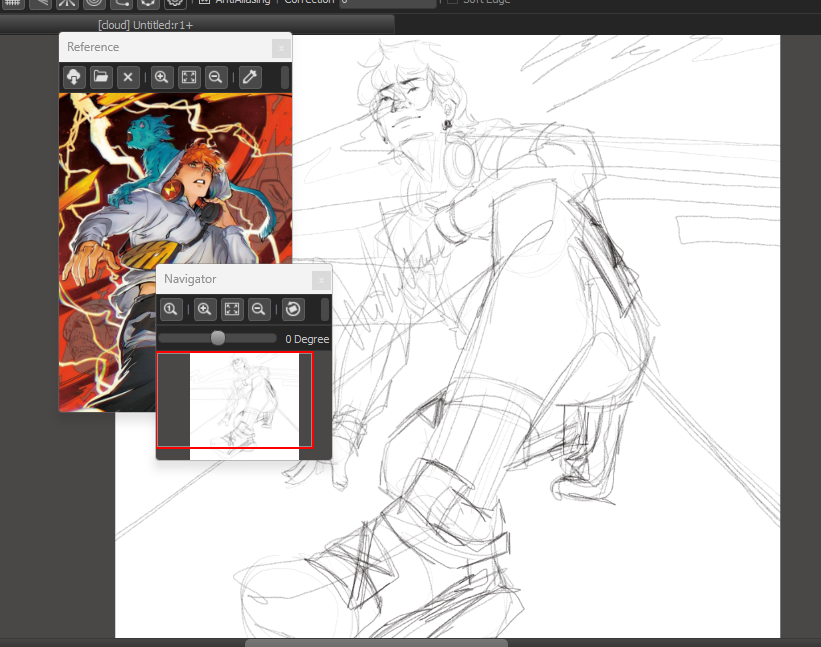Screen dimensions: 821x647
Task: Download a cloud image into the Reference panel
Action: pos(74,77)
